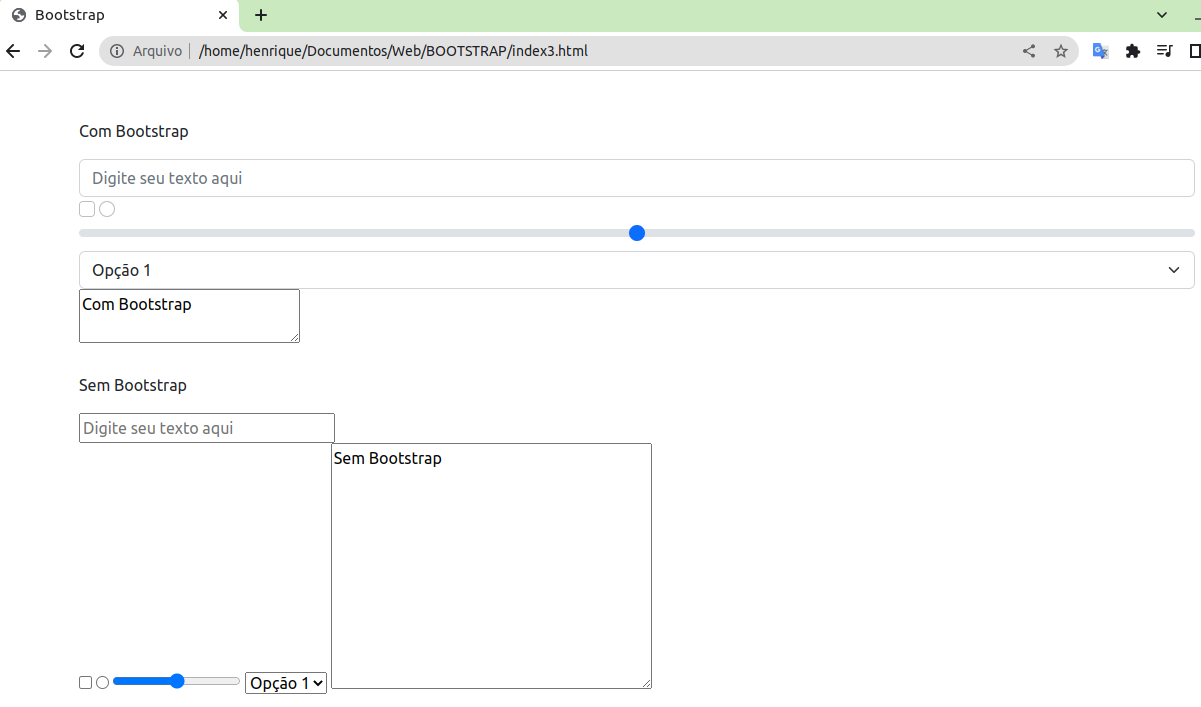This screenshot has width=1201, height=707.
Task: Bookmark this page with the star
Action: (x=1061, y=51)
